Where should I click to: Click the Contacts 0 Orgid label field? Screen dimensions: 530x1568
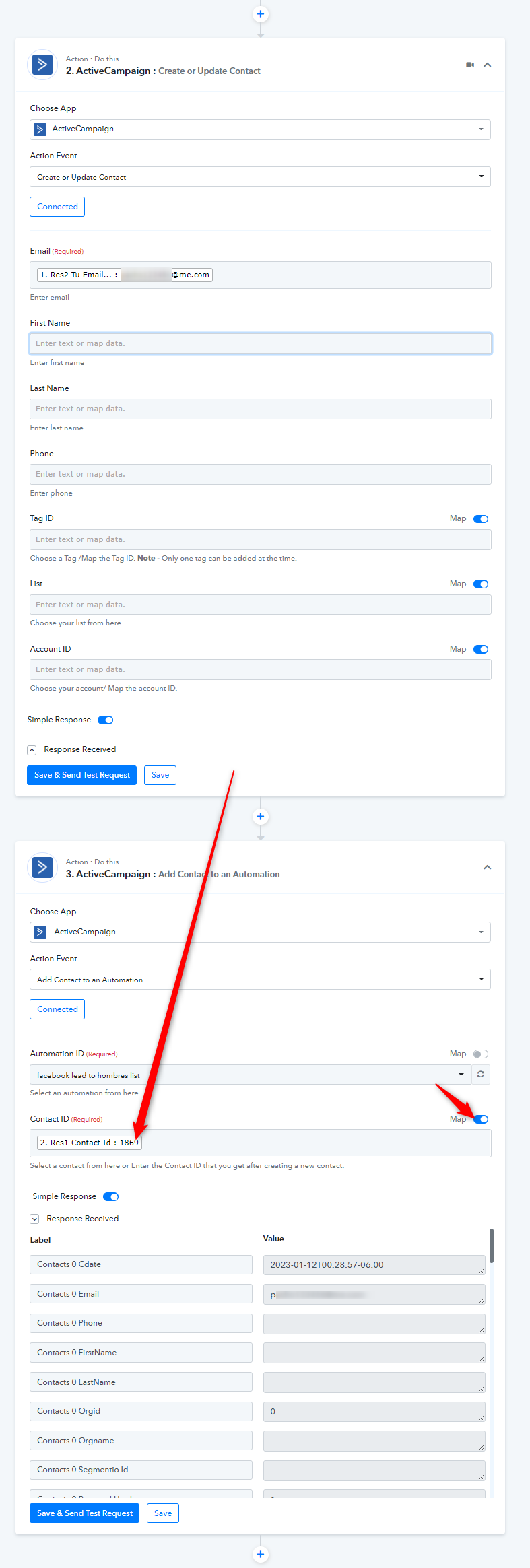(141, 1412)
